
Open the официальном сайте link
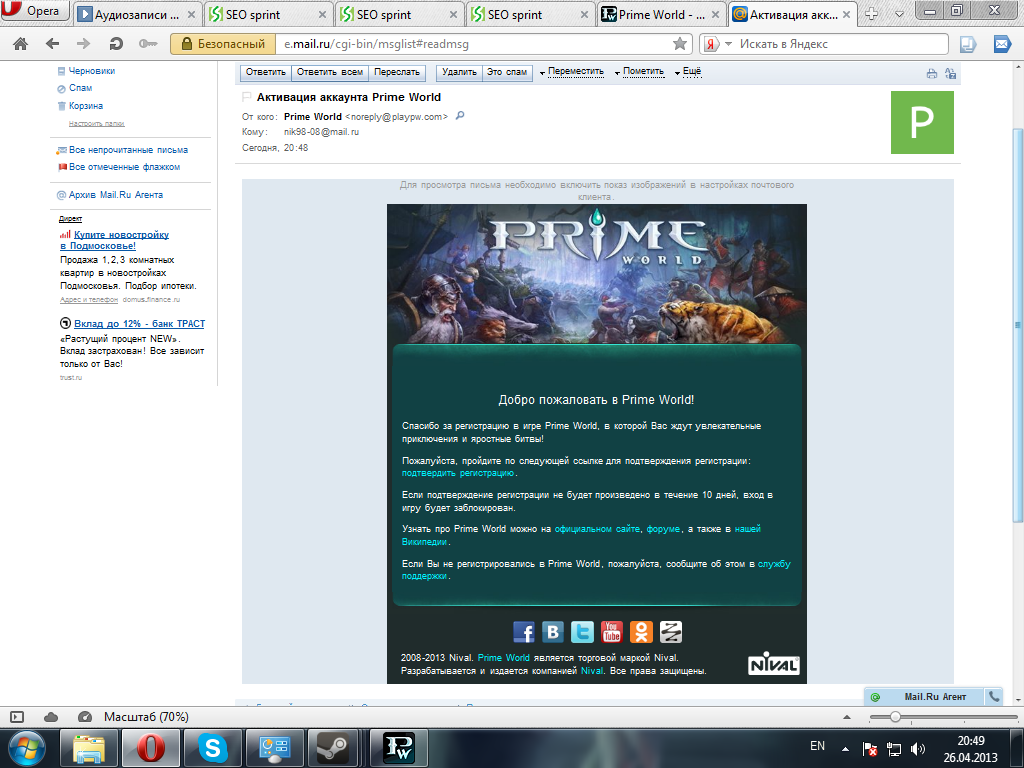point(597,529)
